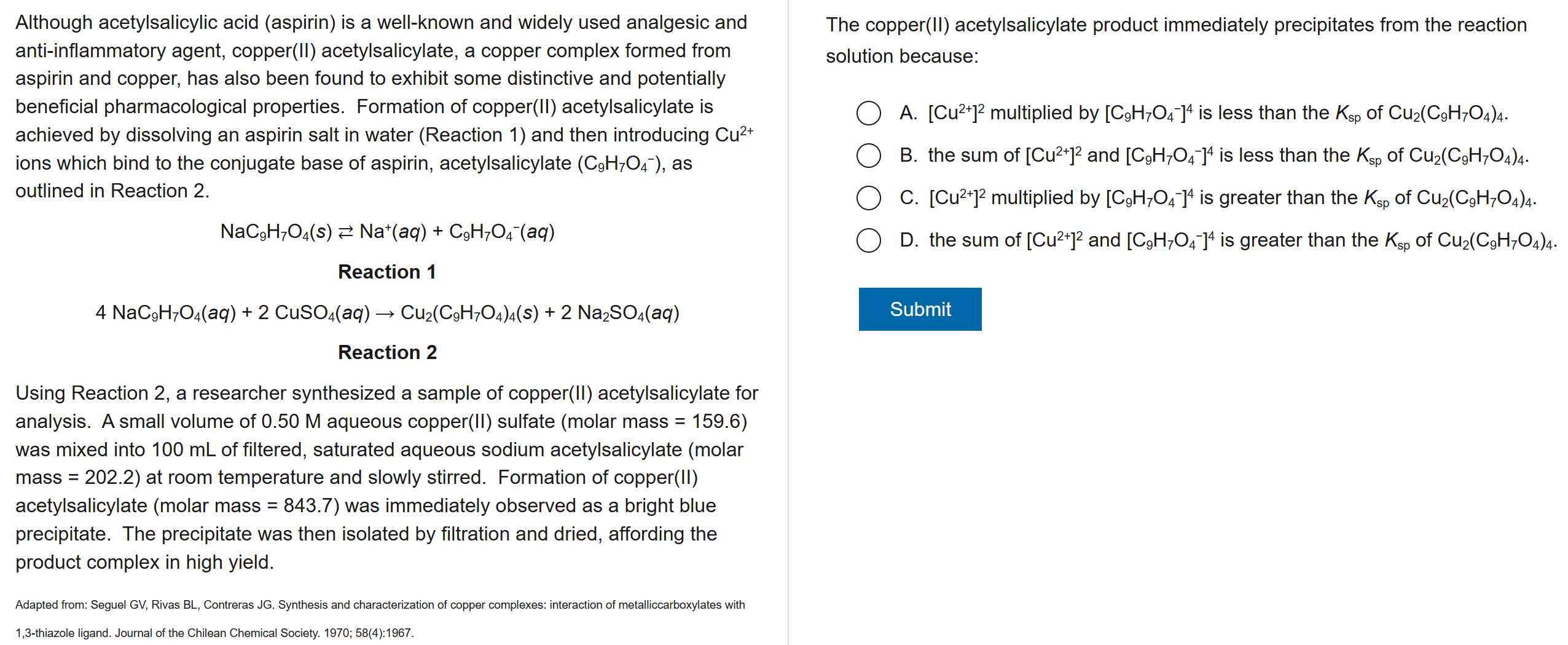Click the 'Using Reaction 2' paragraph
Image resolution: width=1568 pixels, height=645 pixels.
pyautogui.click(x=386, y=477)
